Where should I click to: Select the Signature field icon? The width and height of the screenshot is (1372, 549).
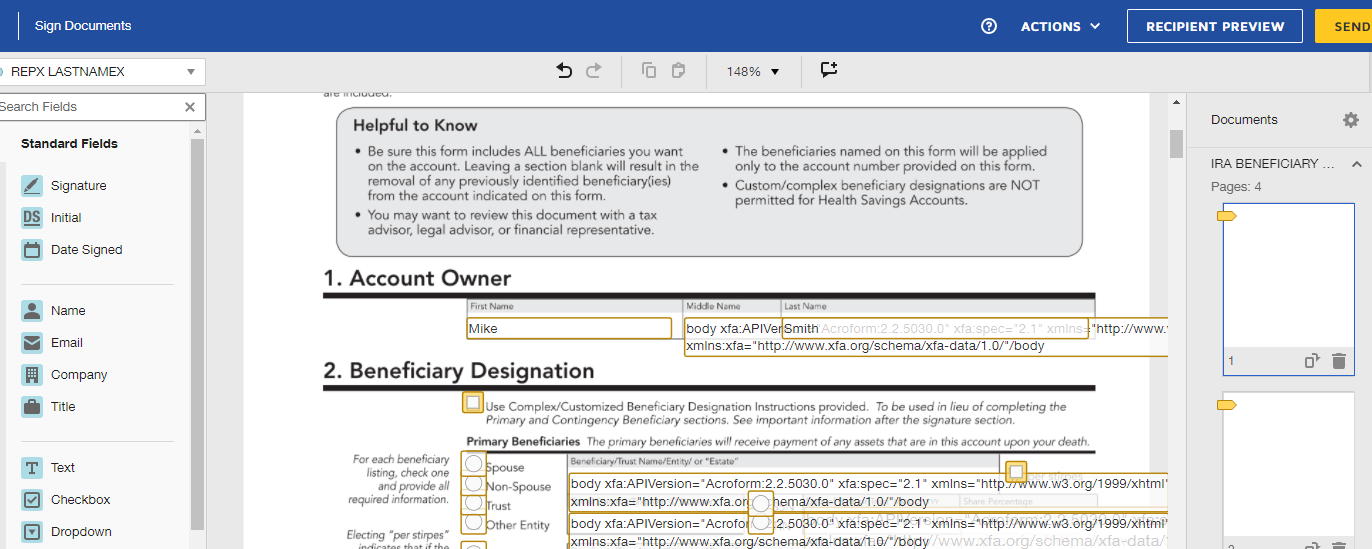point(32,186)
